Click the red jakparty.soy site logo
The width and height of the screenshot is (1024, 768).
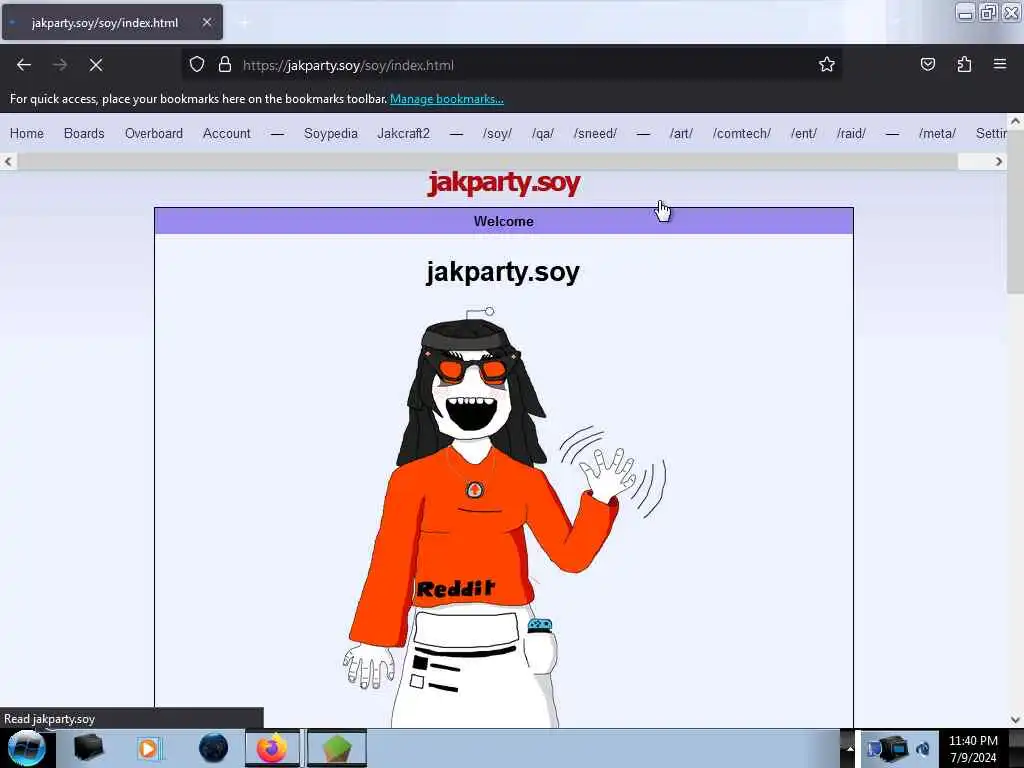pos(504,183)
